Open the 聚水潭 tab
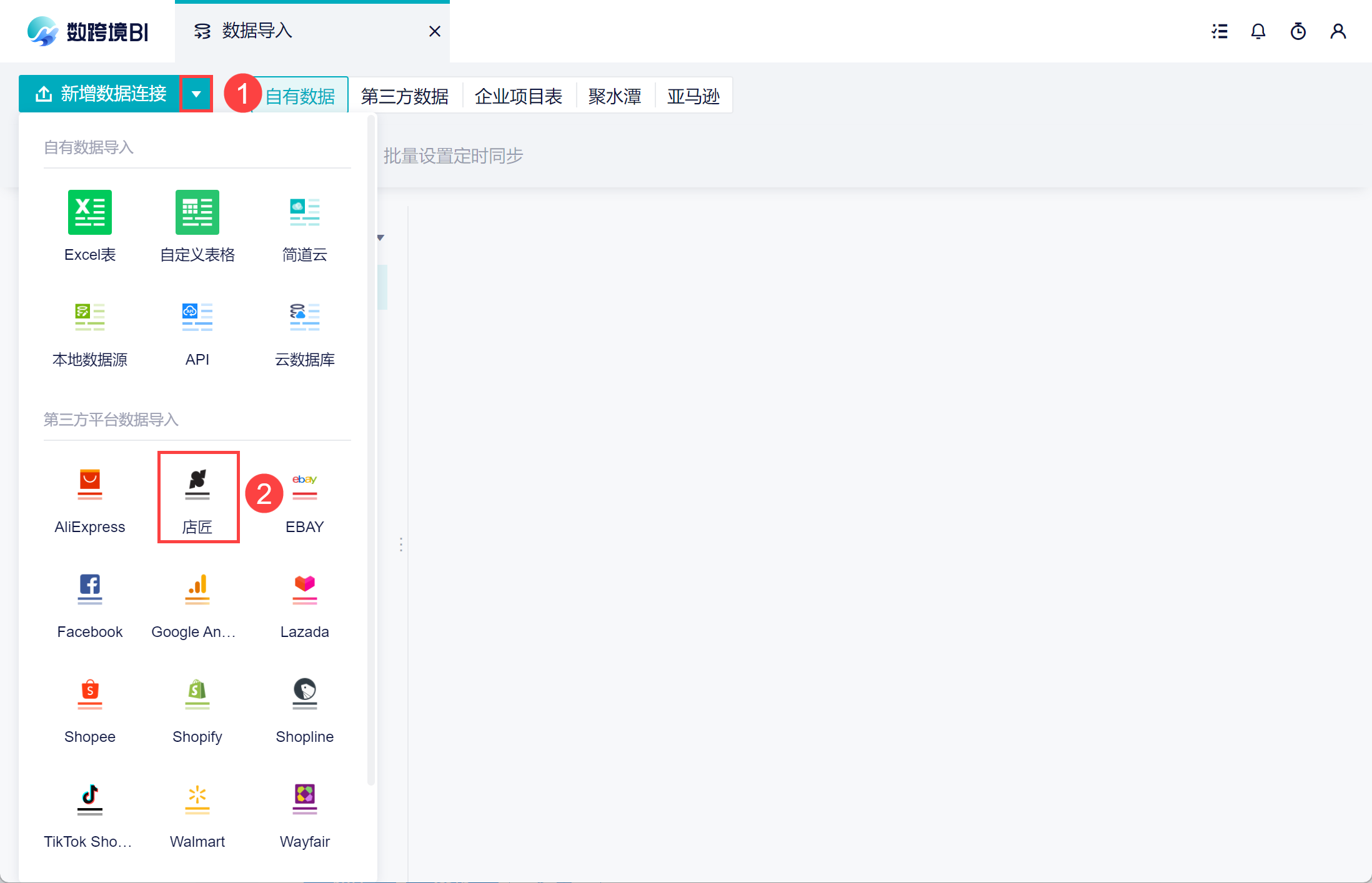This screenshot has width=1372, height=883. [x=615, y=96]
